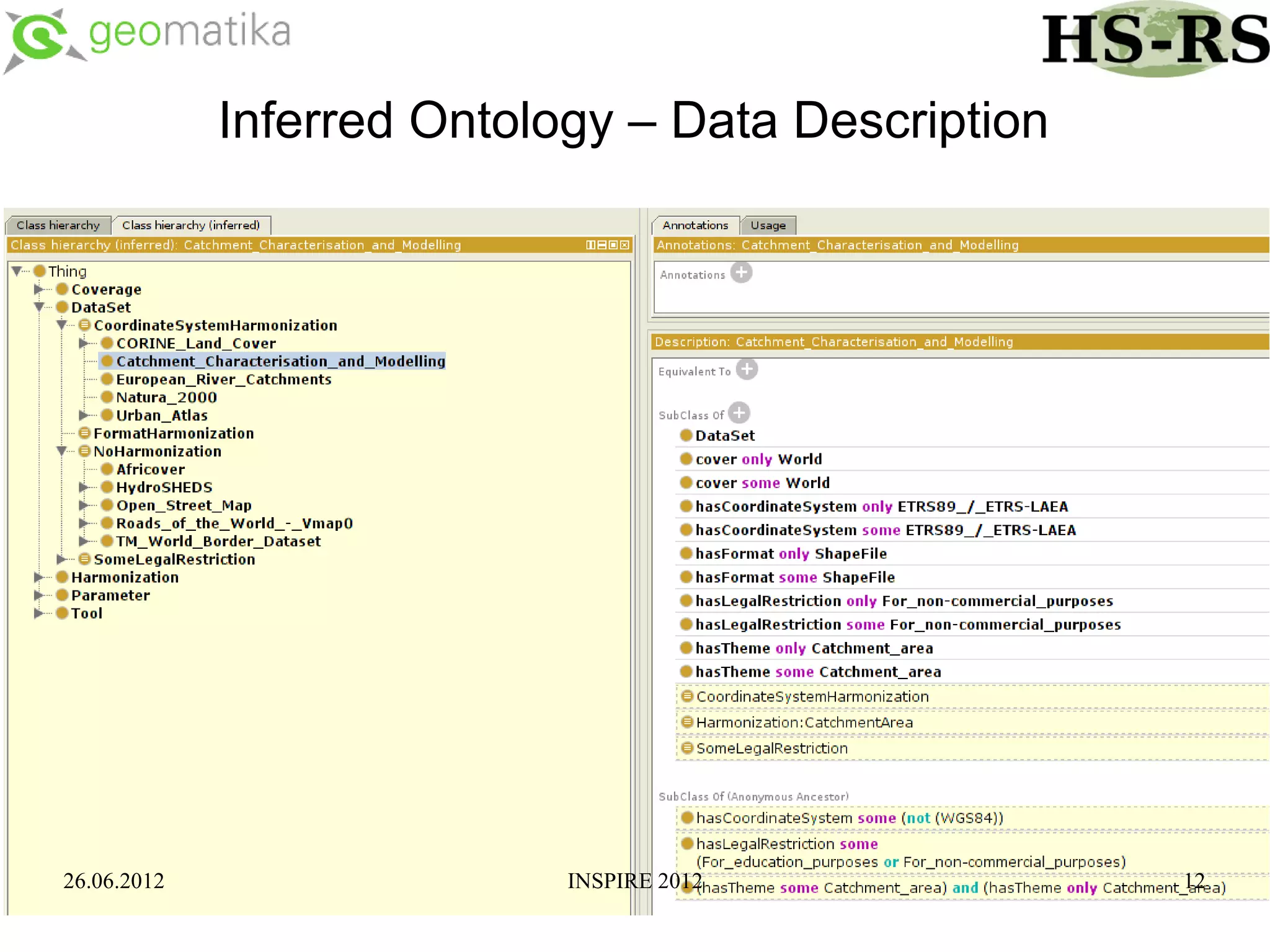Add a new annotation with plus icon

[741, 272]
